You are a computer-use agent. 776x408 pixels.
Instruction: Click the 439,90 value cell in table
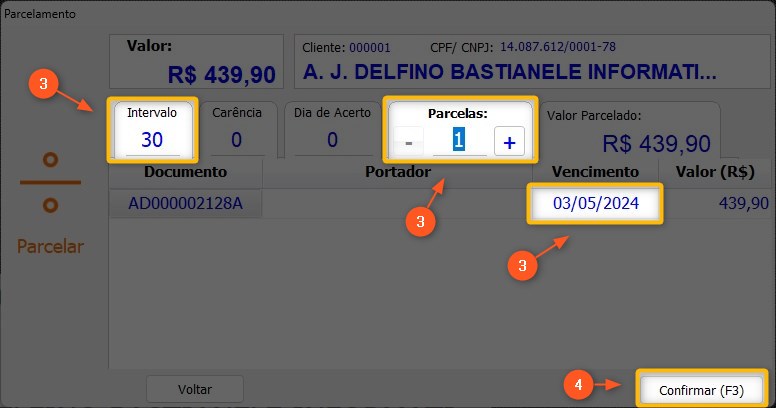point(725,204)
